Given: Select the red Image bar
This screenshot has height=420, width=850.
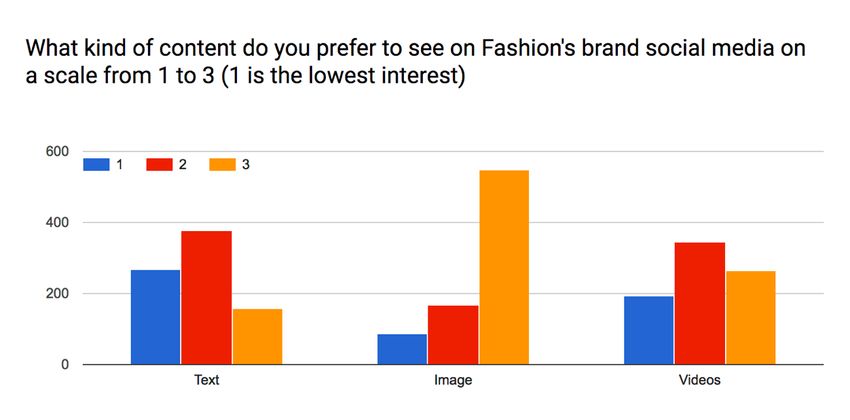Looking at the screenshot, I should (x=453, y=335).
